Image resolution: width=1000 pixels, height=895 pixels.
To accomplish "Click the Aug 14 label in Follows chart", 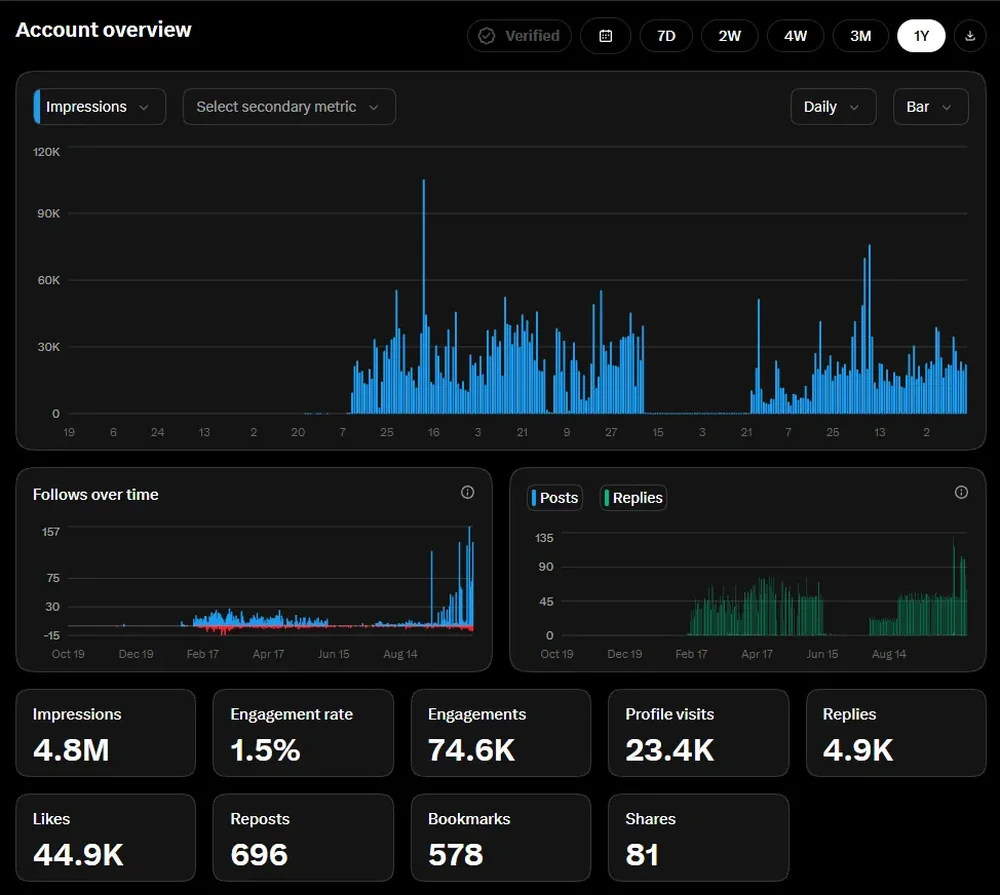I will click(400, 654).
